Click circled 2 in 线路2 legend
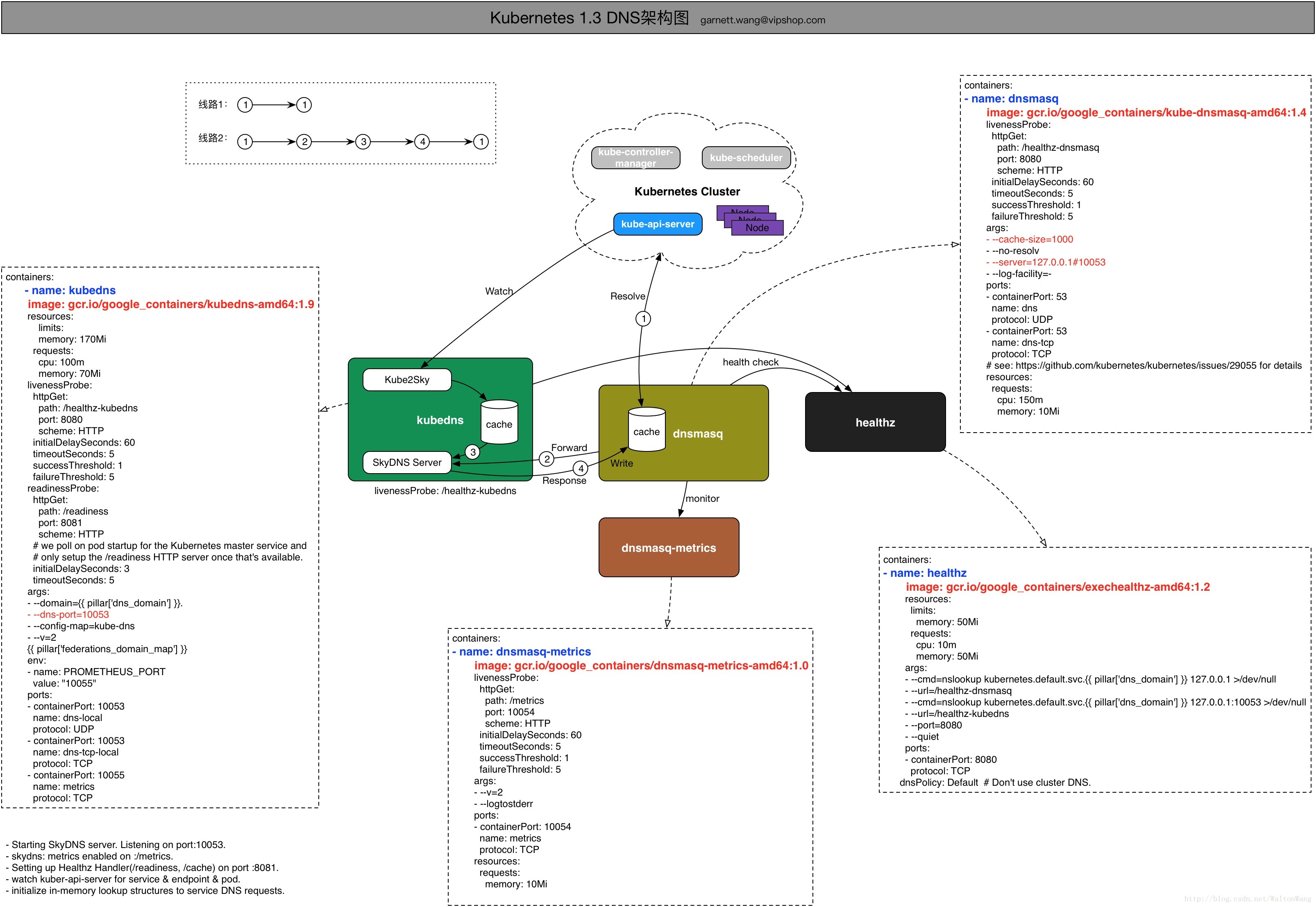The height and width of the screenshot is (907, 1316). [x=304, y=141]
